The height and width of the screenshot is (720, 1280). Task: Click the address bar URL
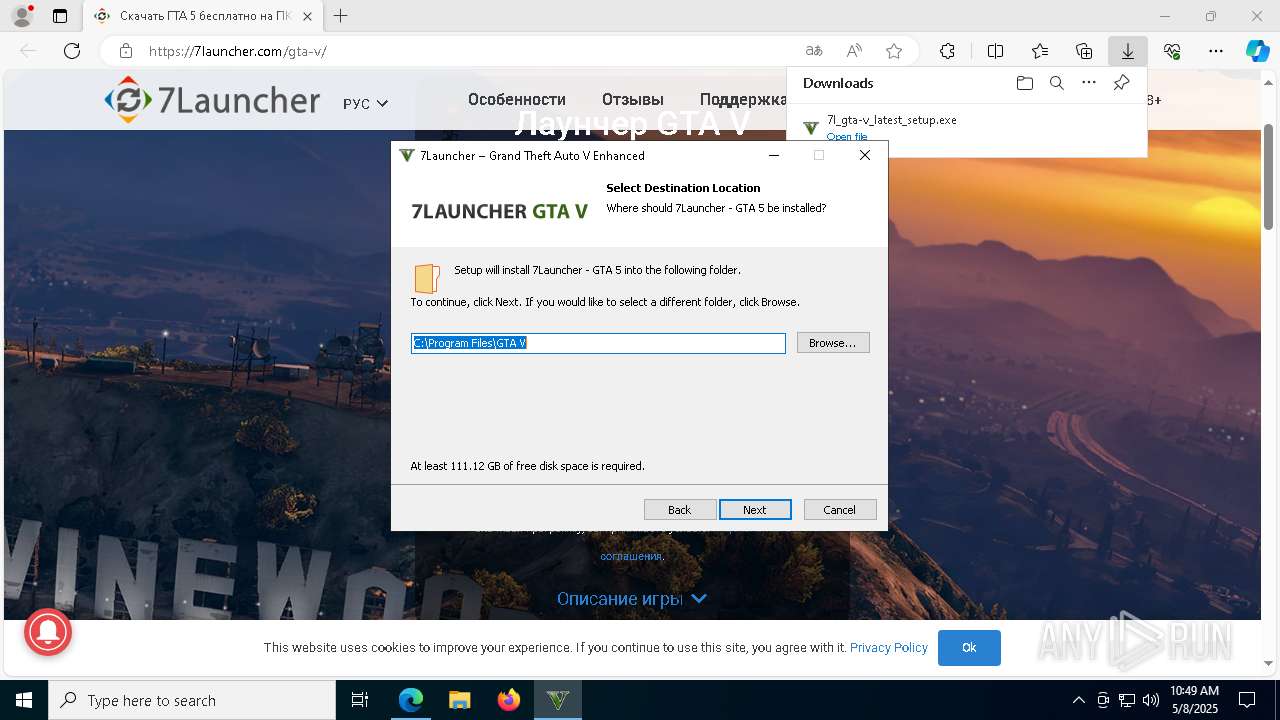tap(238, 51)
